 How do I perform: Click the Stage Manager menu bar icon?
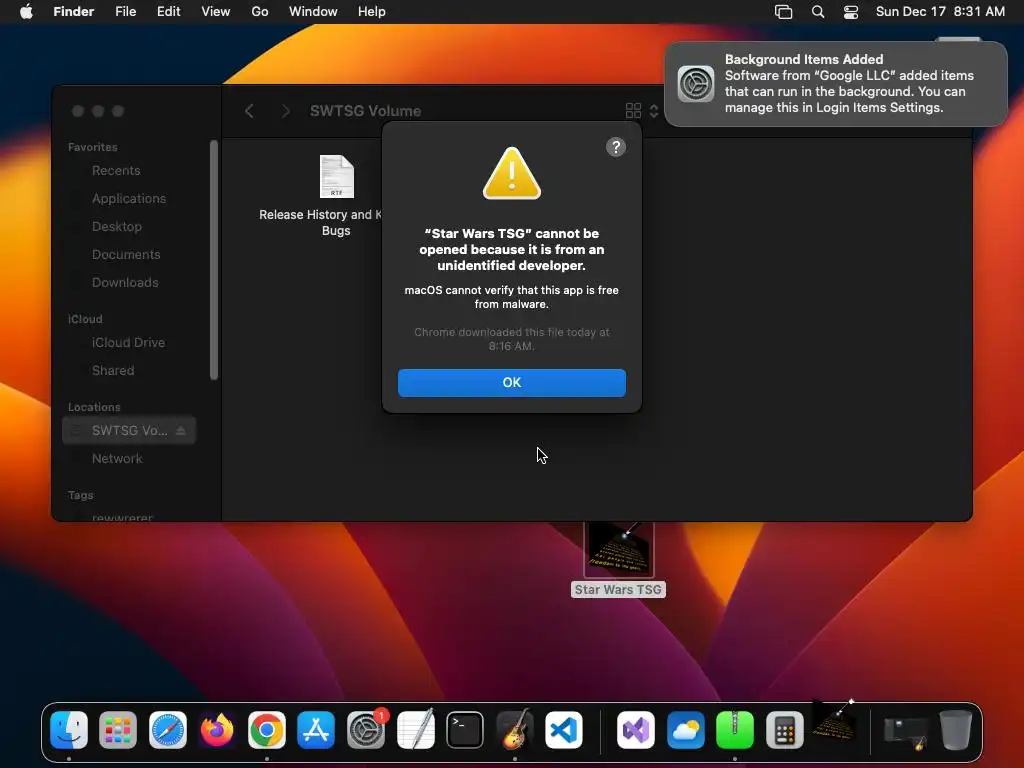point(783,12)
